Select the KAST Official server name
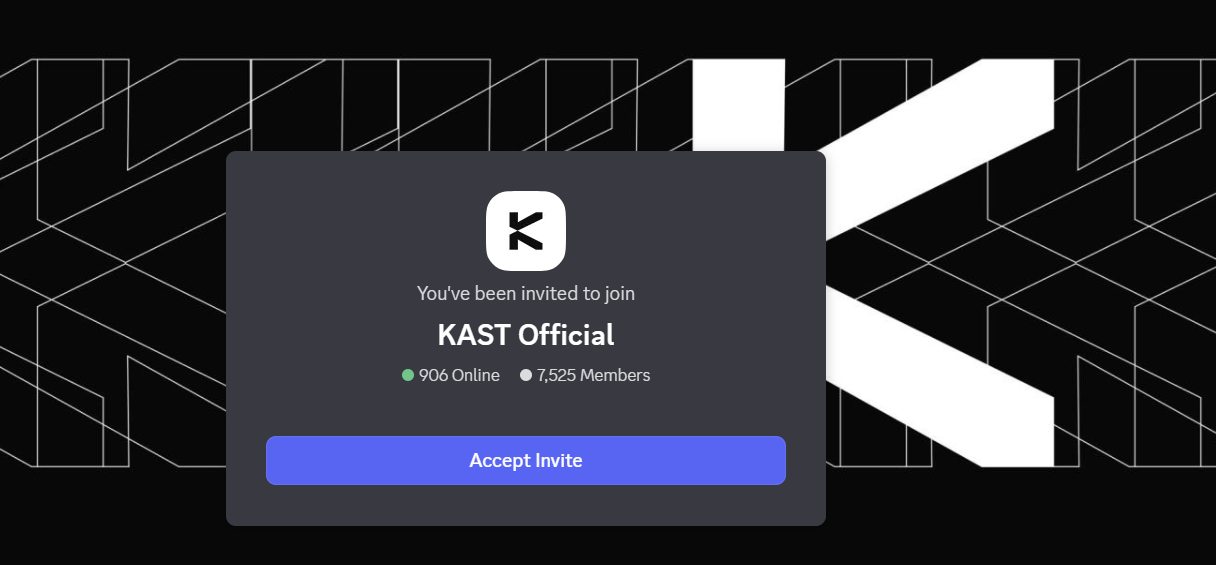The width and height of the screenshot is (1216, 565). click(x=526, y=335)
